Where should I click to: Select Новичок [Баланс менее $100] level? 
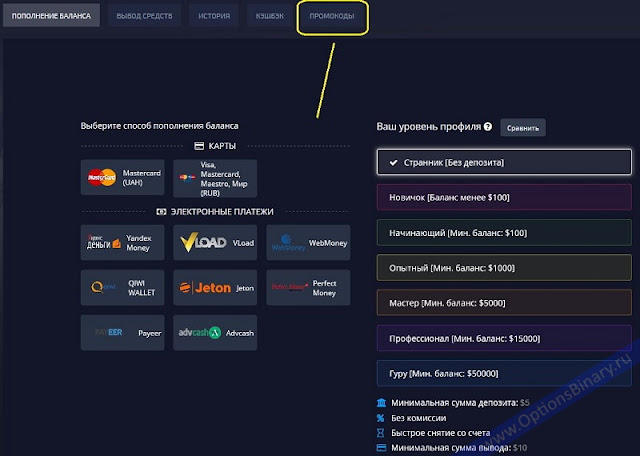pos(504,197)
